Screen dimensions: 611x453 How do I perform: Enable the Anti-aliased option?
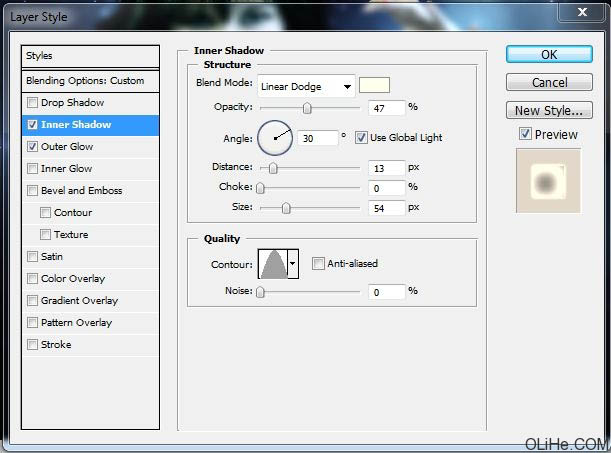(318, 264)
